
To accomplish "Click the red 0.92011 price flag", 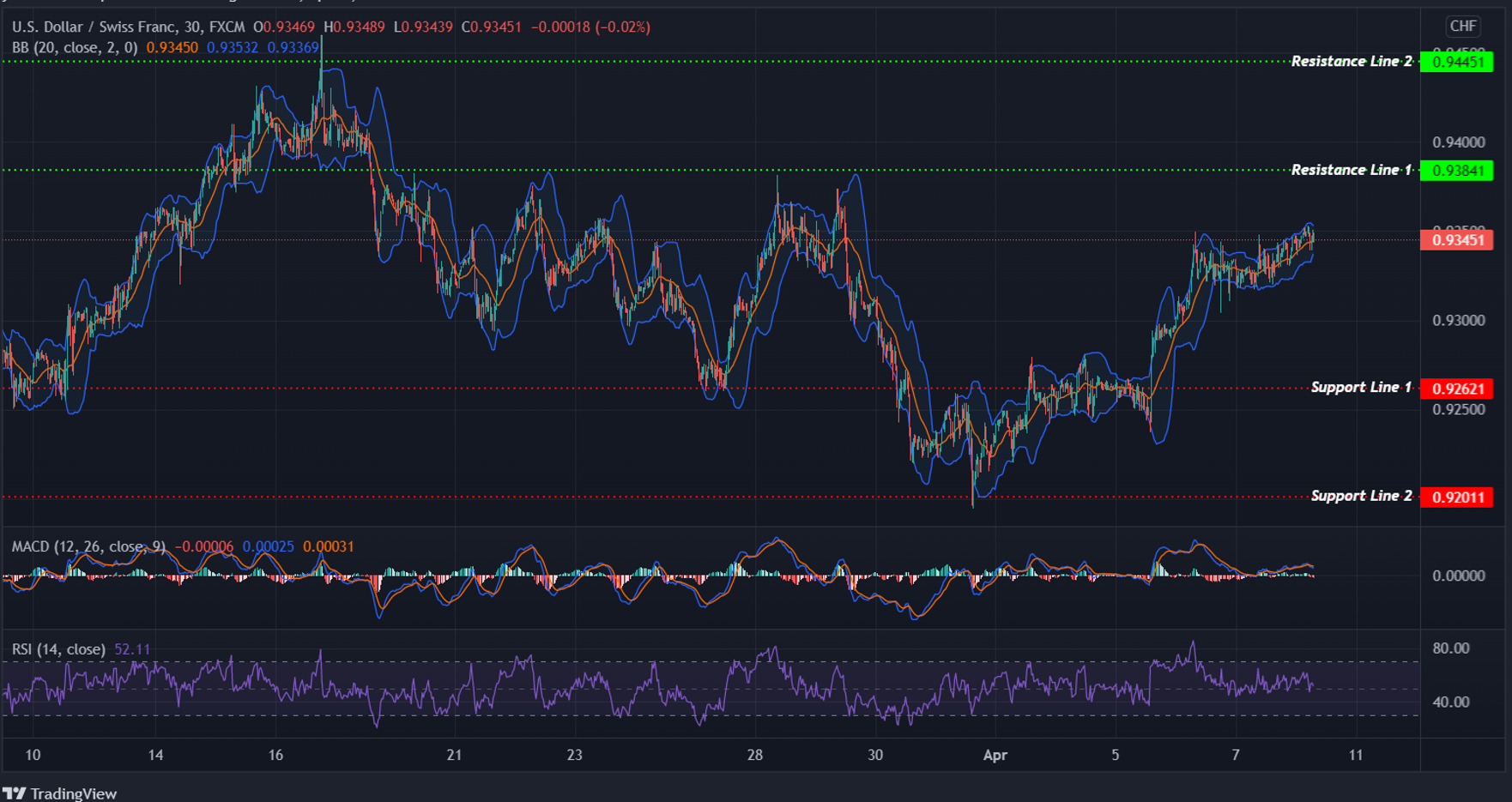I will click(1458, 496).
